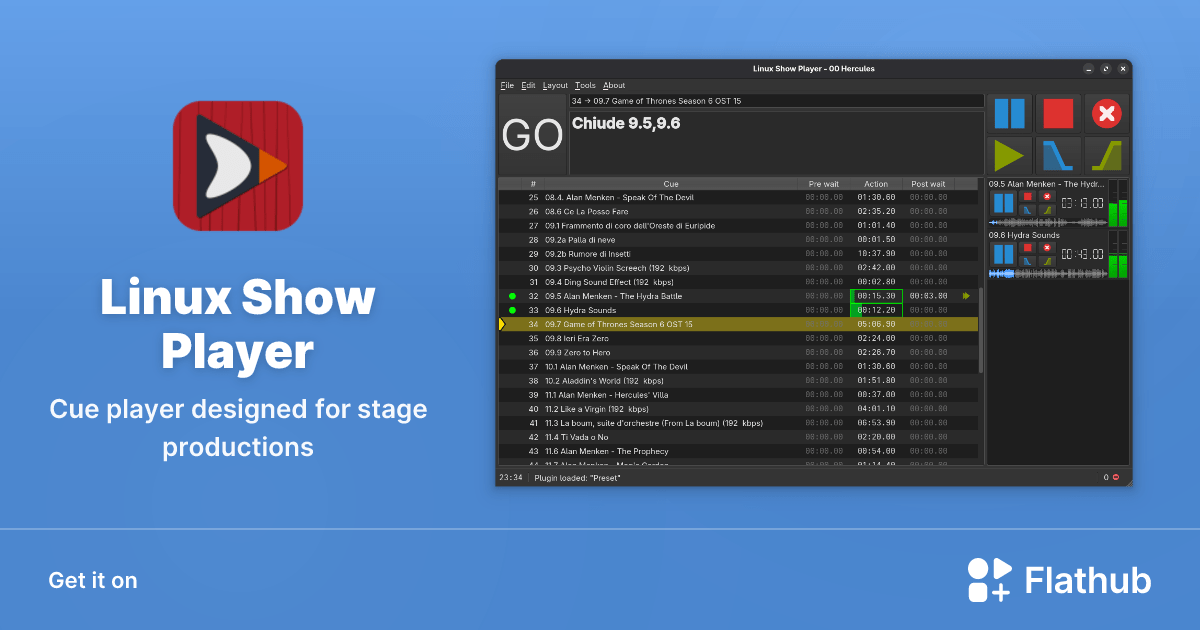
Task: Select highlighted cue '09.7 Game of Thrones Season 6 OST 15'
Action: pos(738,324)
